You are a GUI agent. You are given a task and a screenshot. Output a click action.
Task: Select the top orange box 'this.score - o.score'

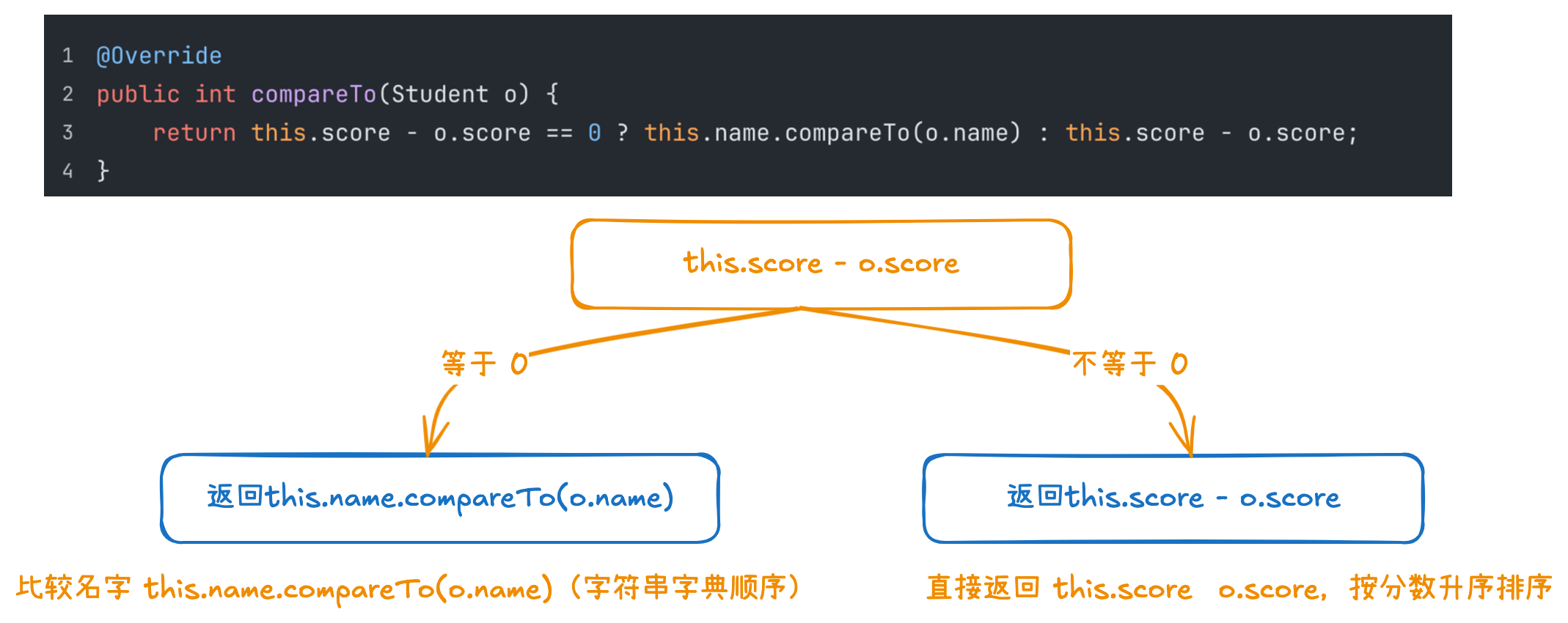pos(821,264)
